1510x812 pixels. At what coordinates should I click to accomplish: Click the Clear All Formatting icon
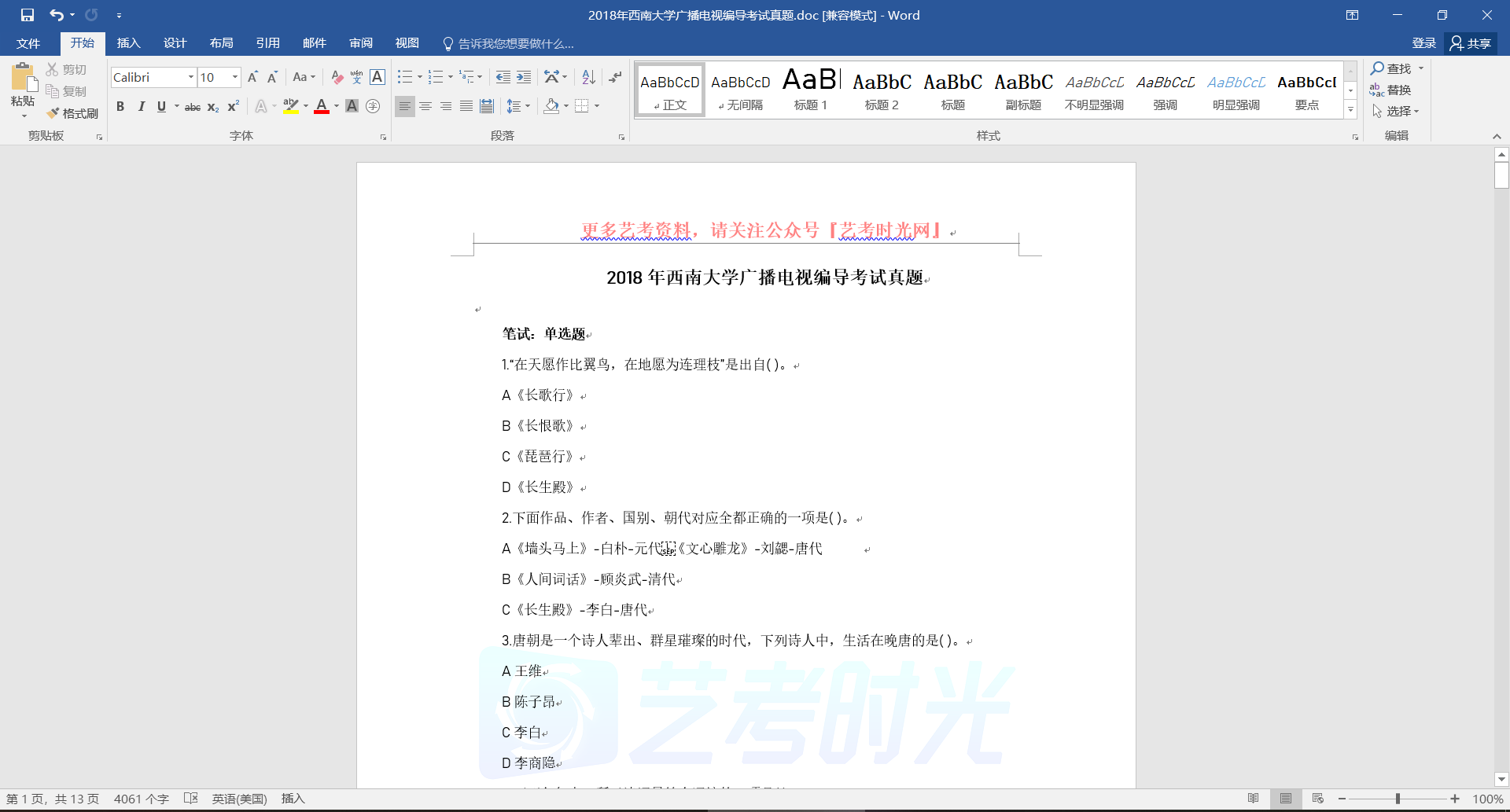(x=337, y=77)
